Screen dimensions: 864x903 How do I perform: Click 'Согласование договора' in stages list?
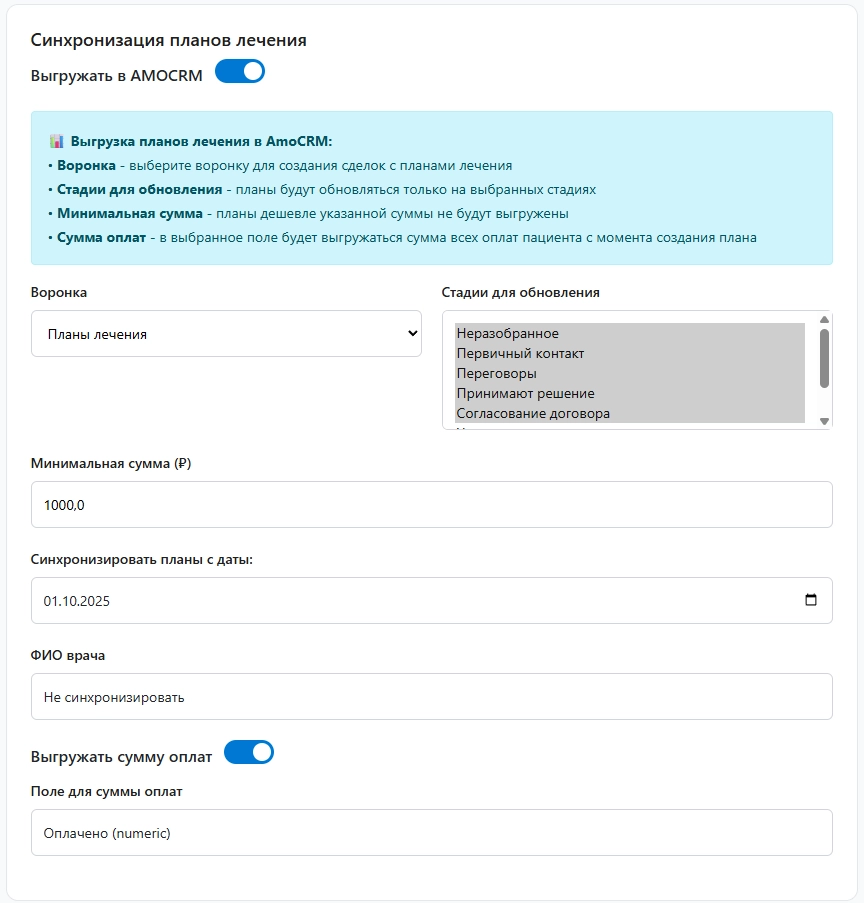[530, 412]
